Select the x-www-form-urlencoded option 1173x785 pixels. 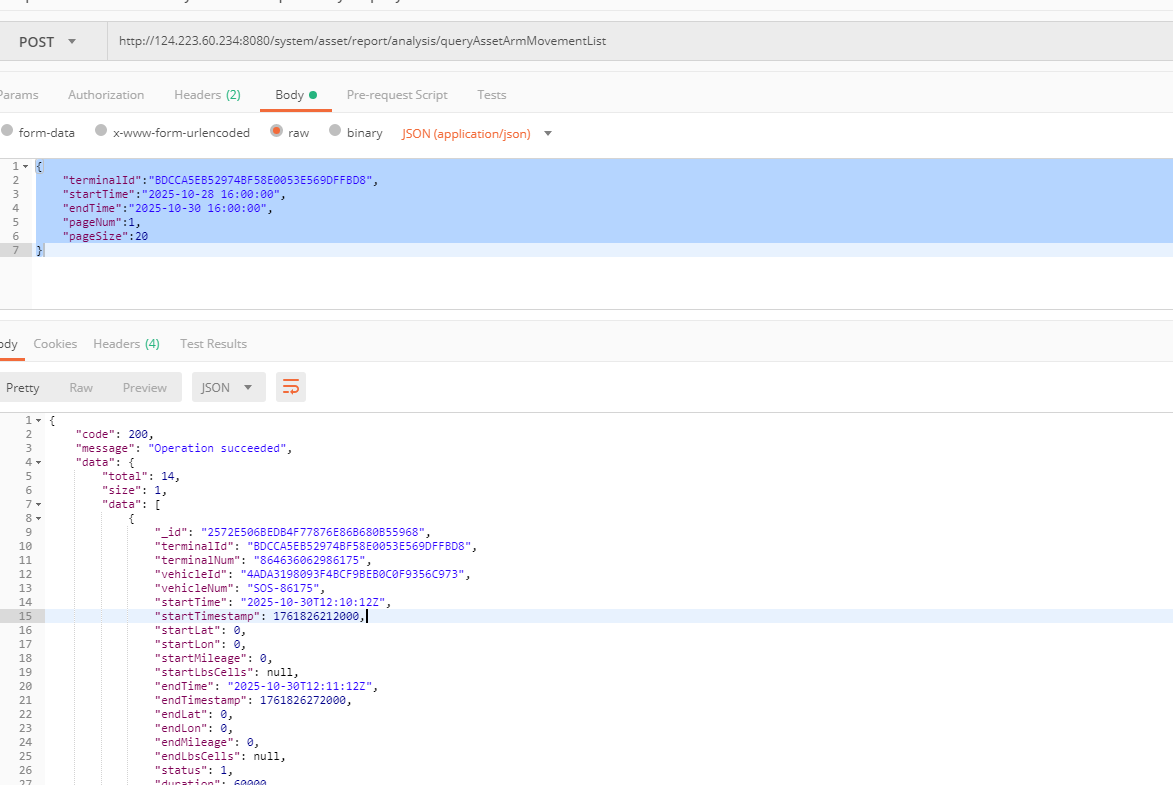click(101, 132)
